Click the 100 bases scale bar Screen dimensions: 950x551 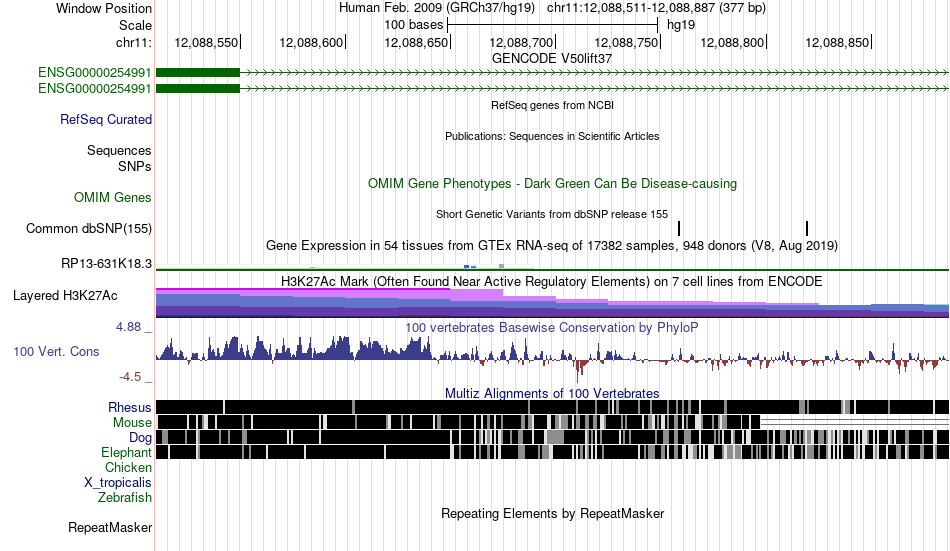(553, 25)
